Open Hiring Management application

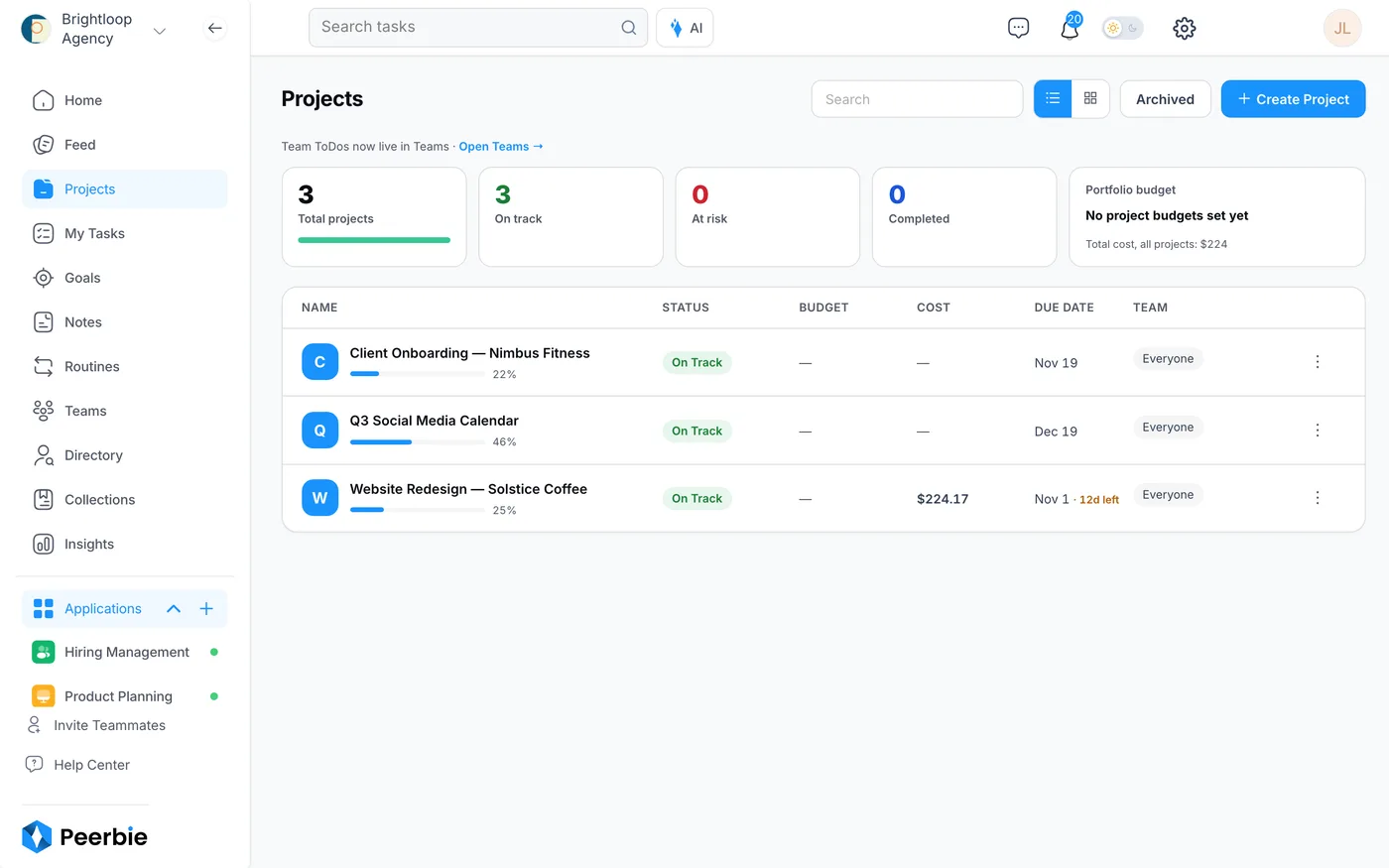pos(125,652)
